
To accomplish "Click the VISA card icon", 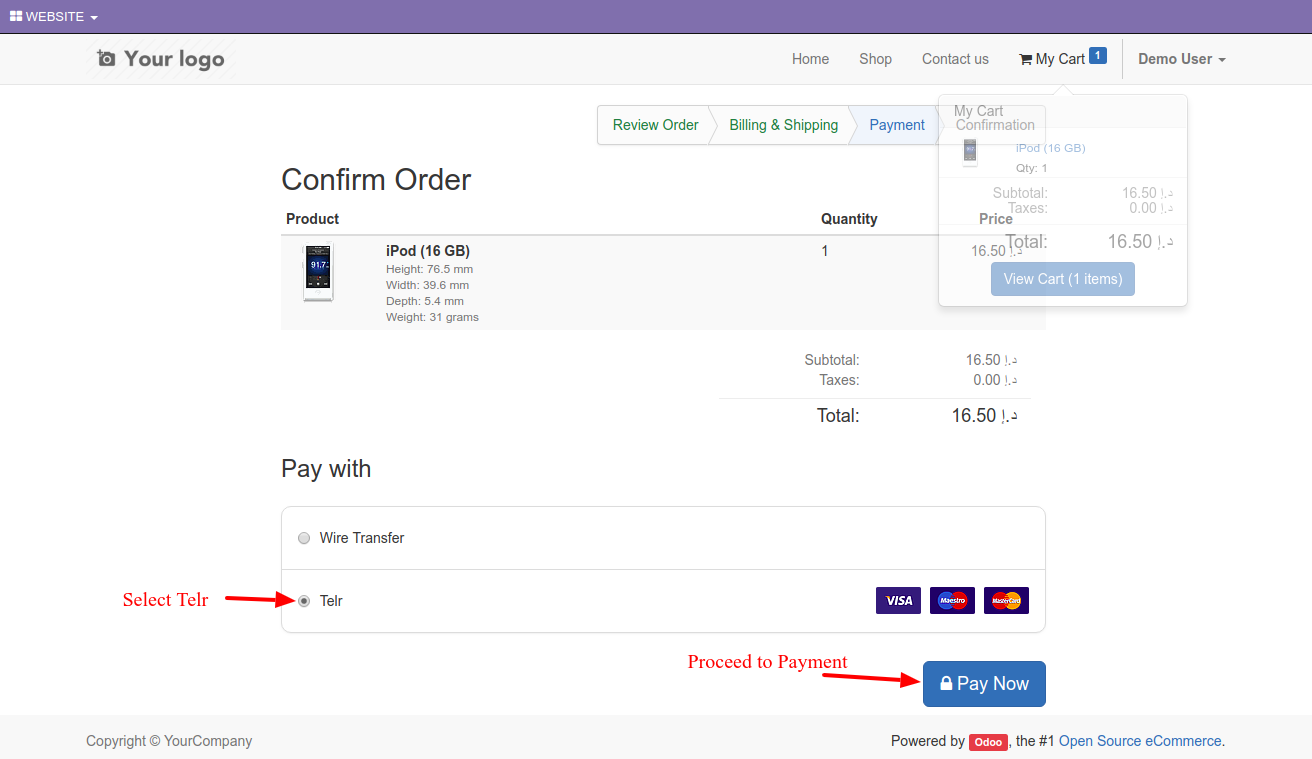I will pyautogui.click(x=898, y=600).
